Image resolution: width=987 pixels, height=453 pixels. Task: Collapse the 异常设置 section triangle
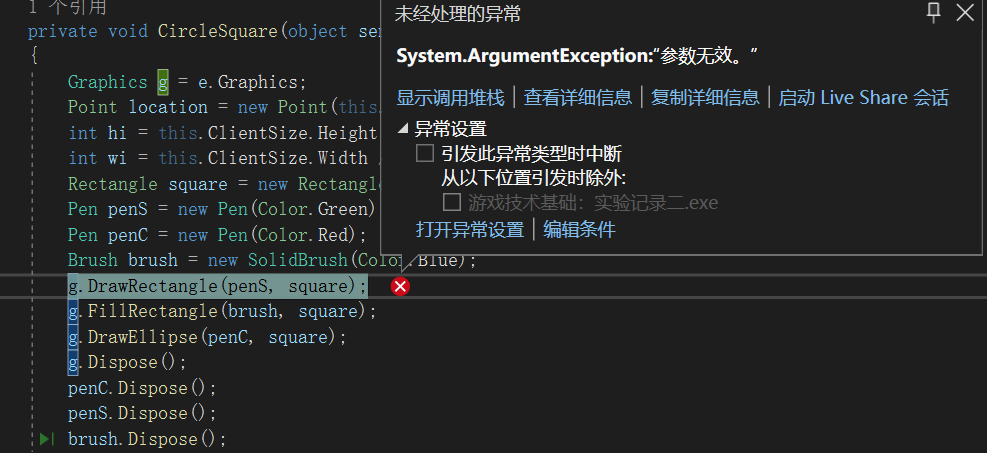pos(403,128)
